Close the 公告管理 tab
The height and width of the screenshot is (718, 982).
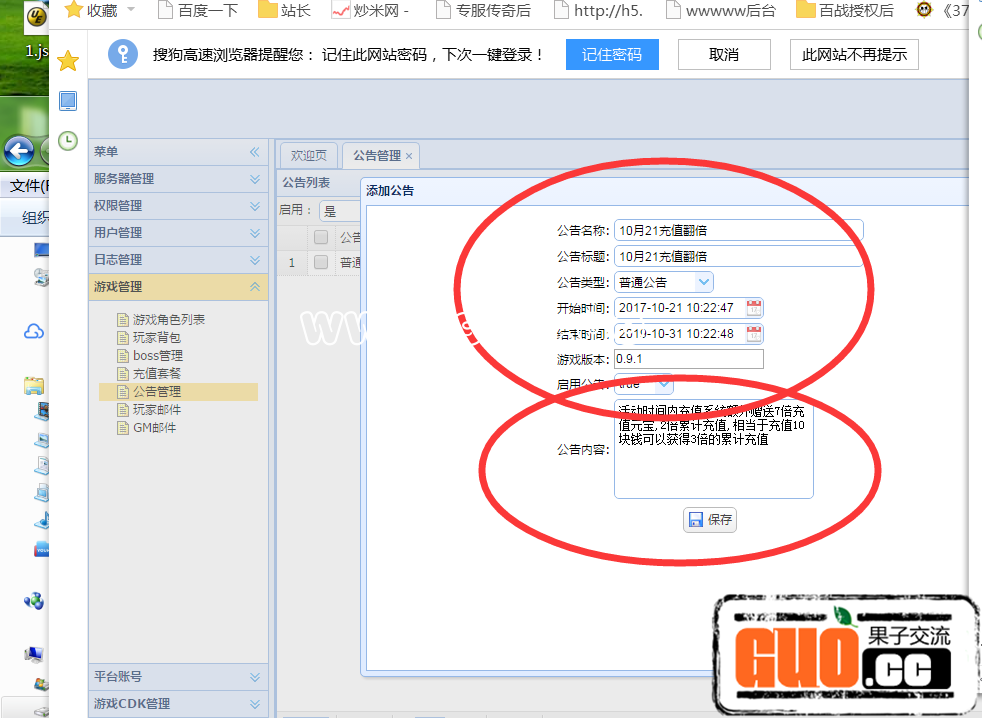409,156
